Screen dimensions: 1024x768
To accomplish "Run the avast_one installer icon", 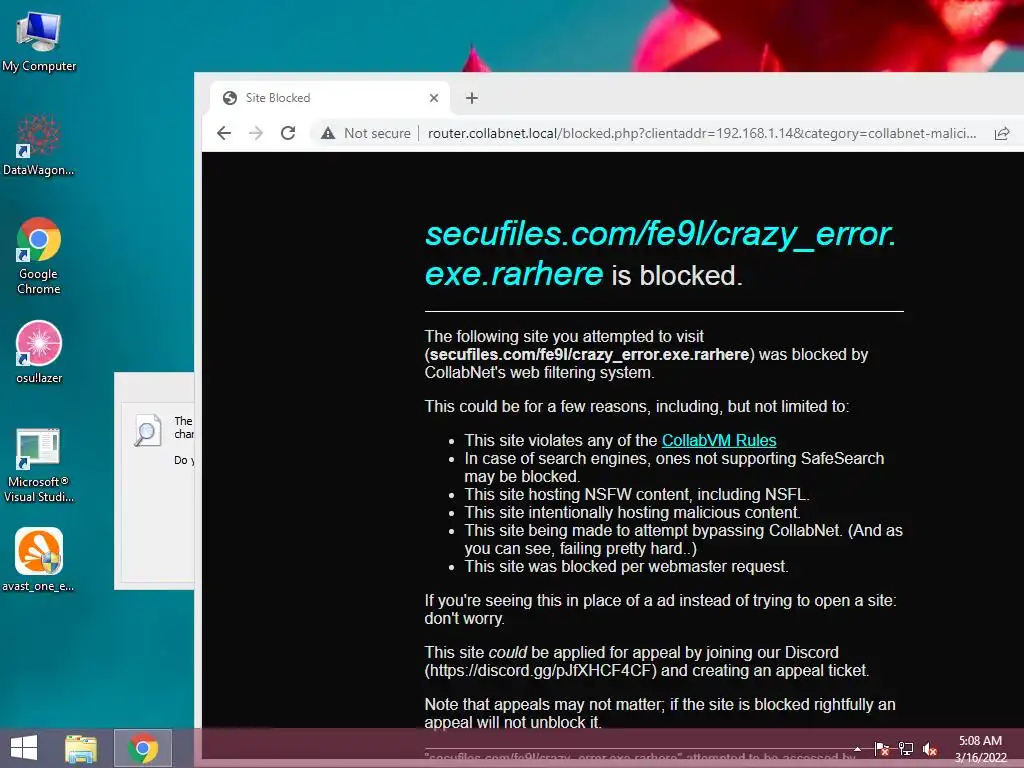I will pos(39,559).
